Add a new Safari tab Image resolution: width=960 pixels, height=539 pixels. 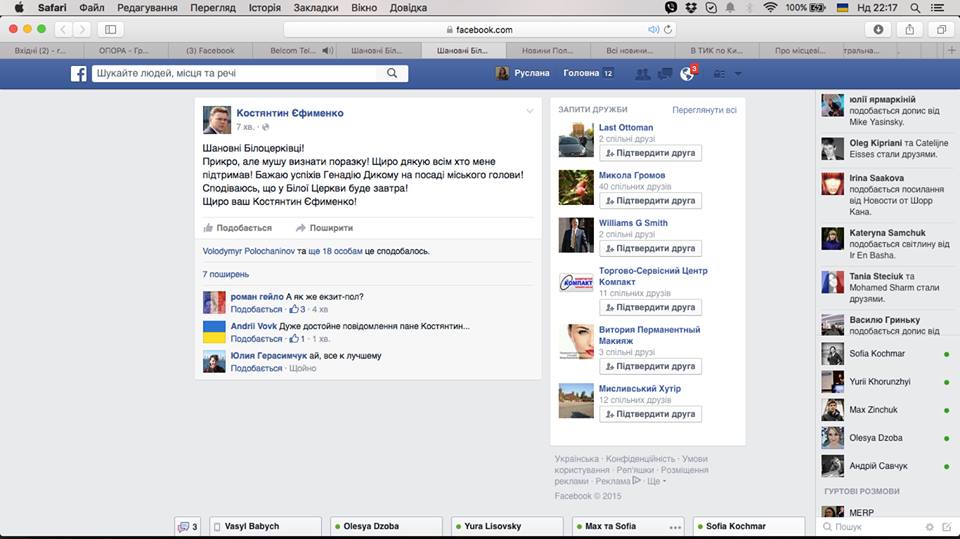pyautogui.click(x=951, y=50)
